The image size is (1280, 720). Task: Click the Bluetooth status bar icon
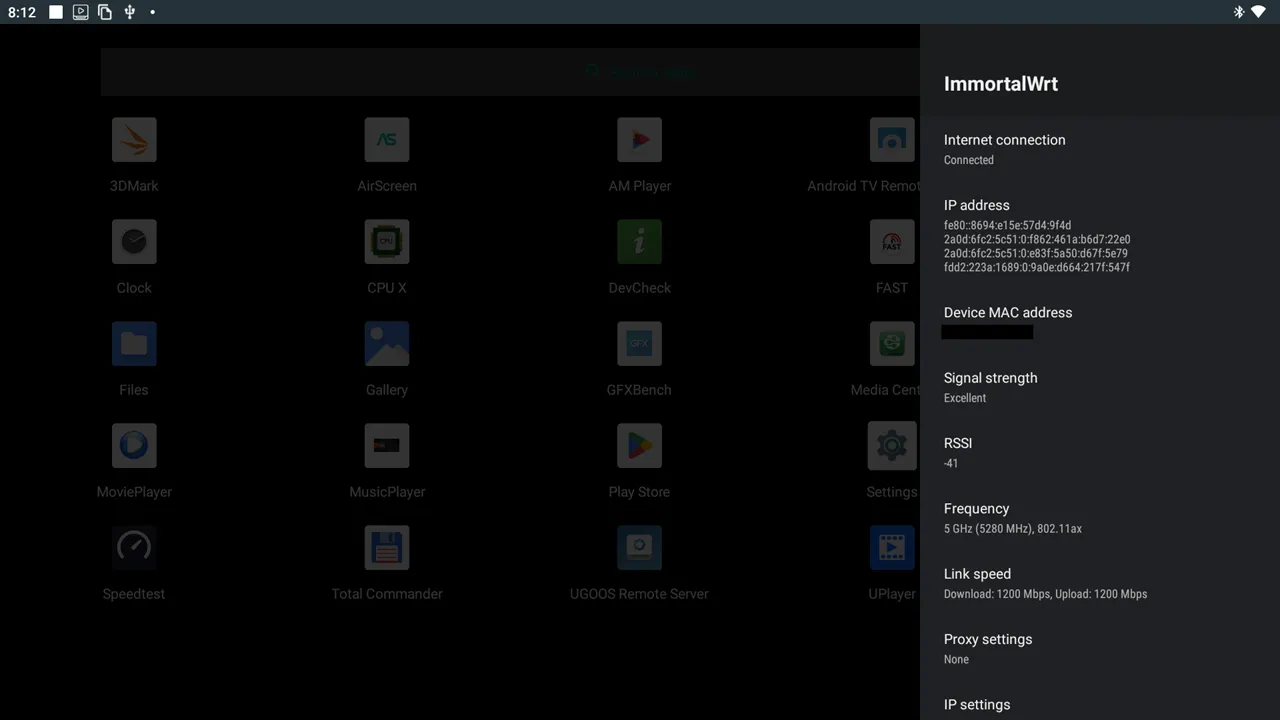pos(1238,12)
